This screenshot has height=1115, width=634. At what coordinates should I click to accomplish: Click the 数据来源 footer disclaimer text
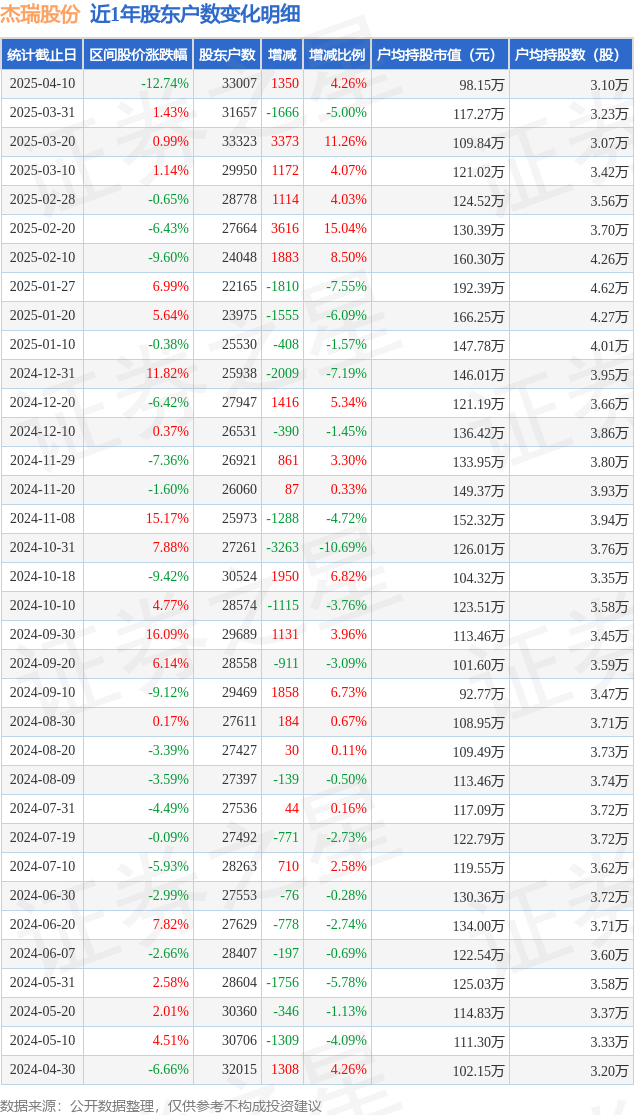pyautogui.click(x=161, y=1105)
